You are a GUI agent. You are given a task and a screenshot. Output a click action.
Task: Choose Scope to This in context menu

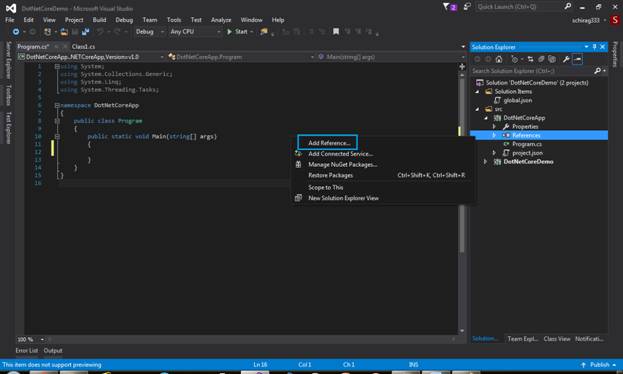(325, 187)
